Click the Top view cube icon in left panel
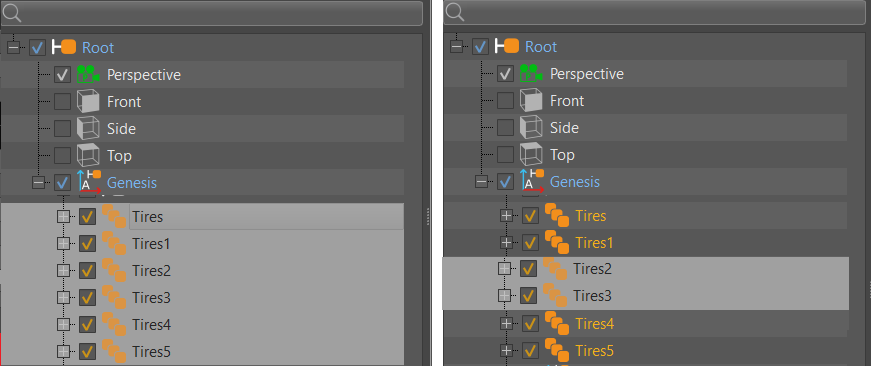 (88, 156)
